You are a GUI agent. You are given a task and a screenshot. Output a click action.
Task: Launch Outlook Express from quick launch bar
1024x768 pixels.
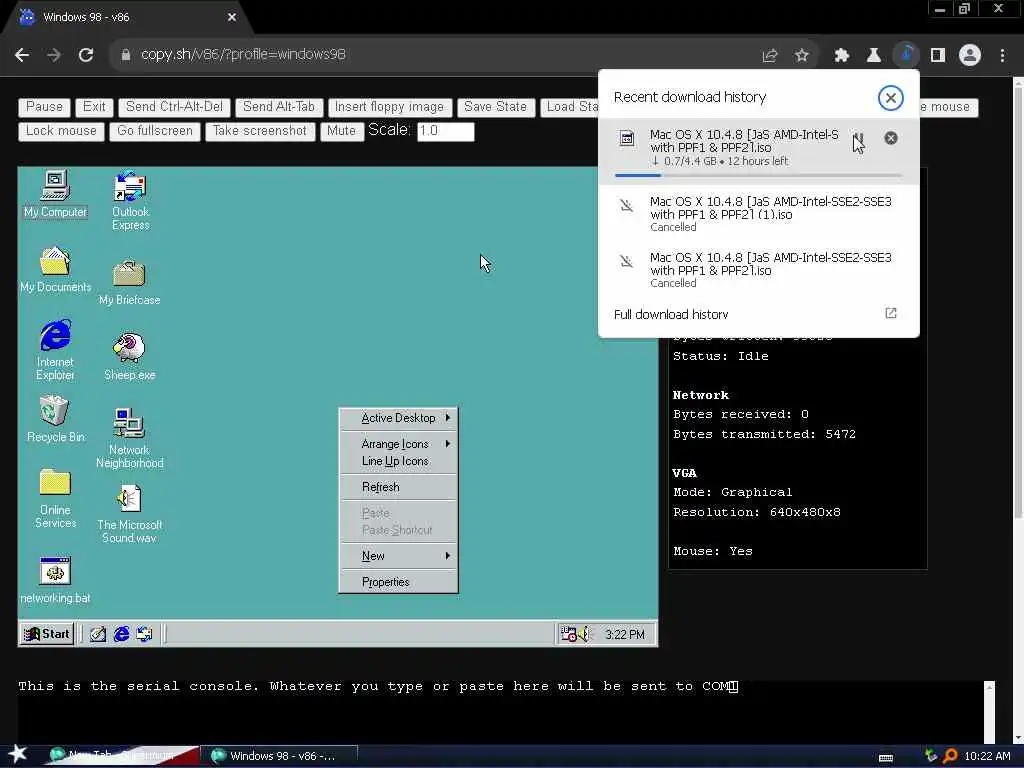144,634
